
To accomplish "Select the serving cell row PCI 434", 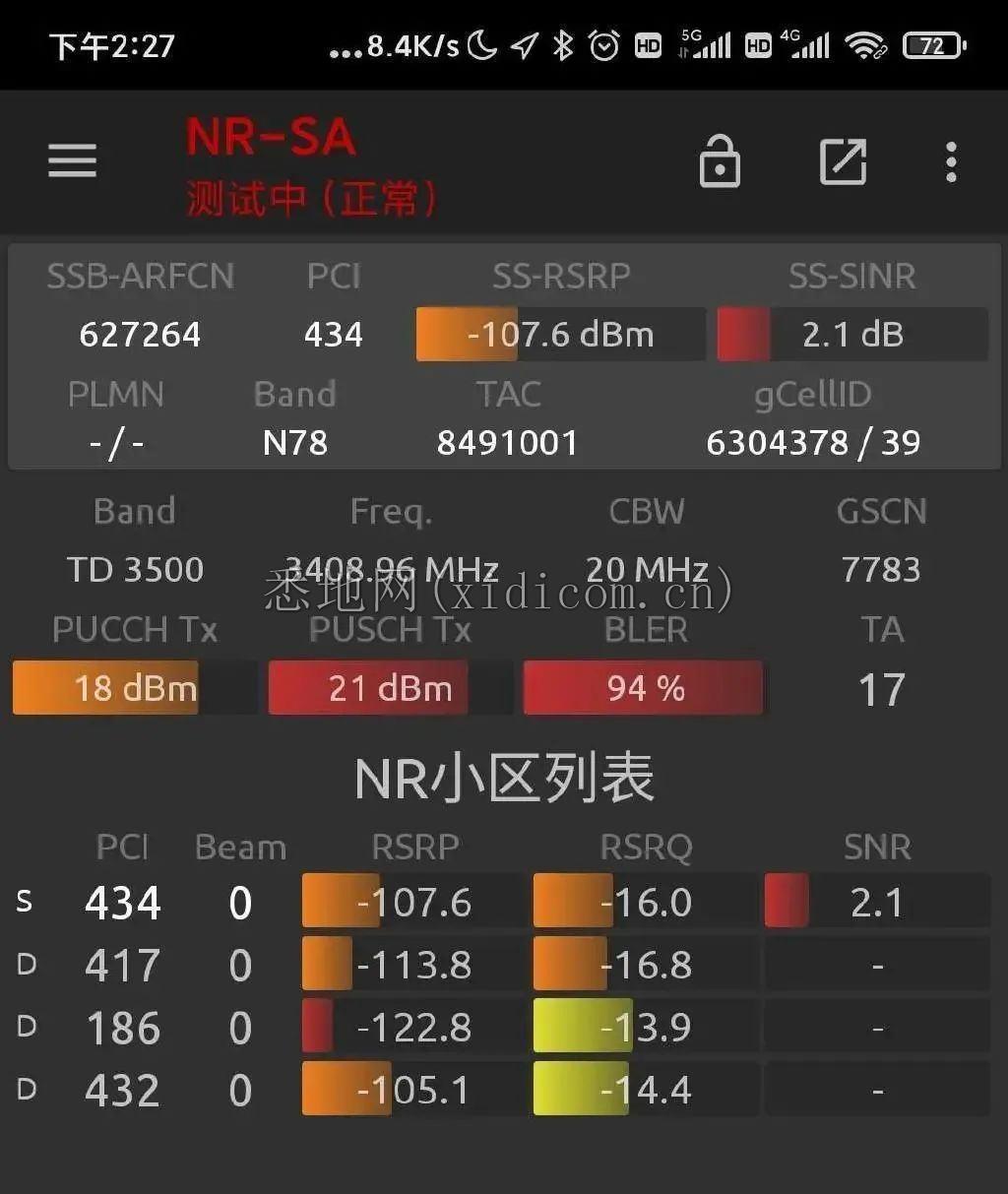I will [x=502, y=902].
